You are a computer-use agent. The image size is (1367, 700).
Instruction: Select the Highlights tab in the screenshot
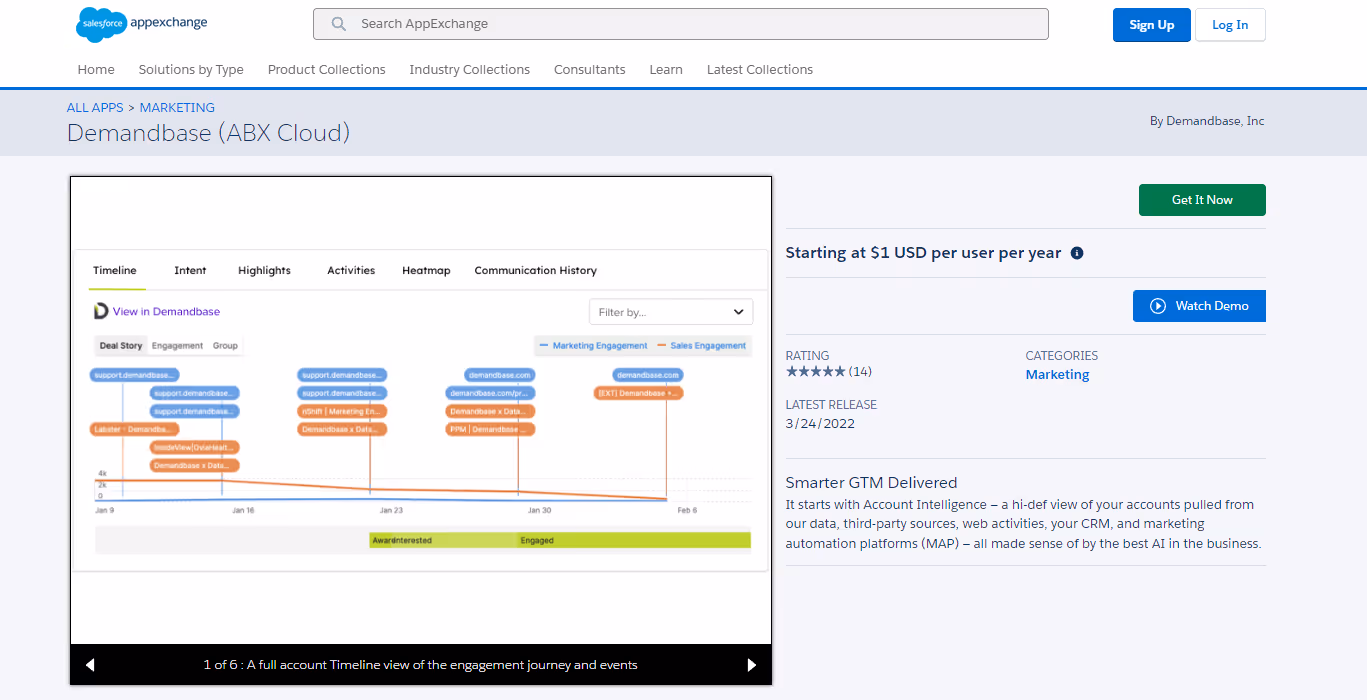point(264,271)
